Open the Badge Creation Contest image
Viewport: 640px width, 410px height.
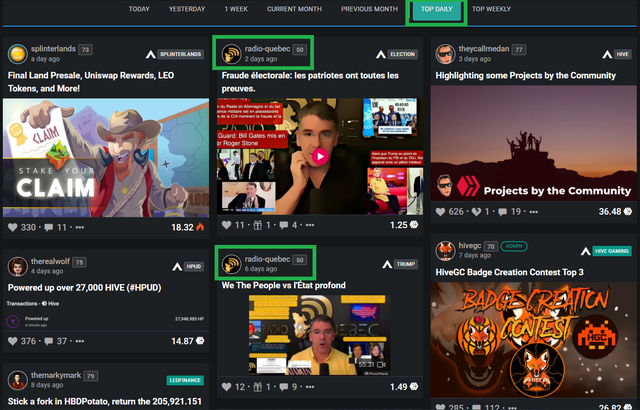(533, 340)
